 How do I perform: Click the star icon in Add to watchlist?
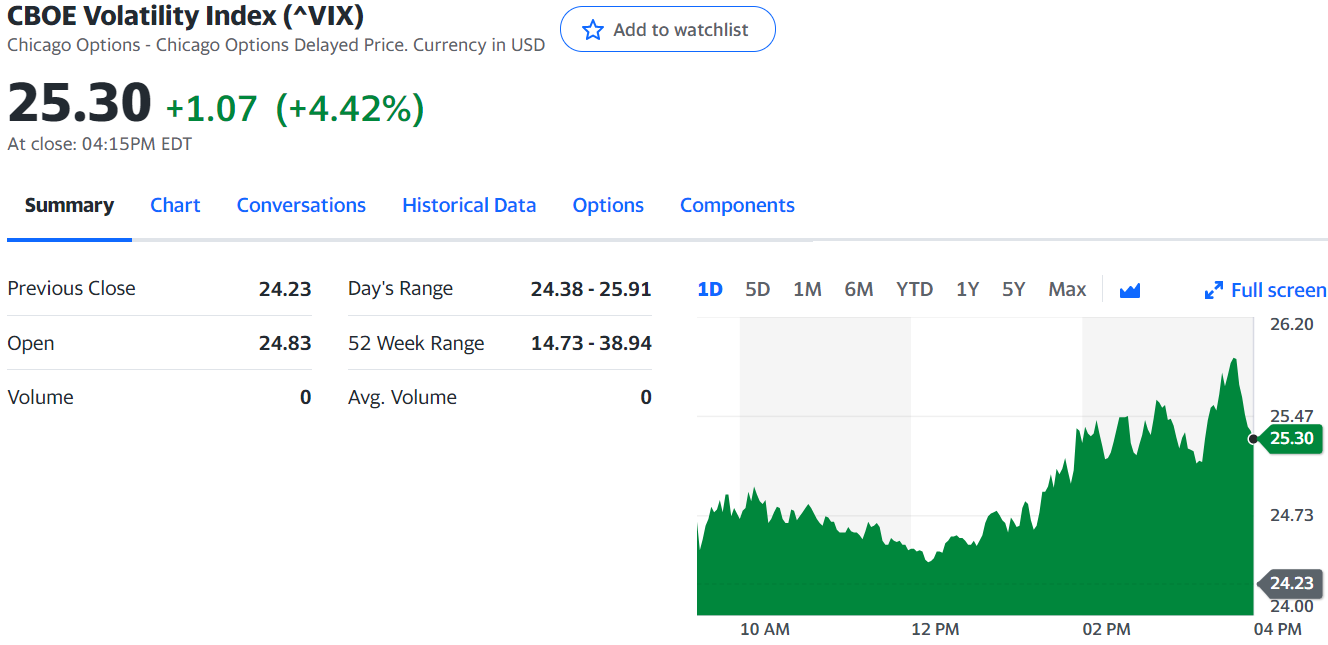593,30
